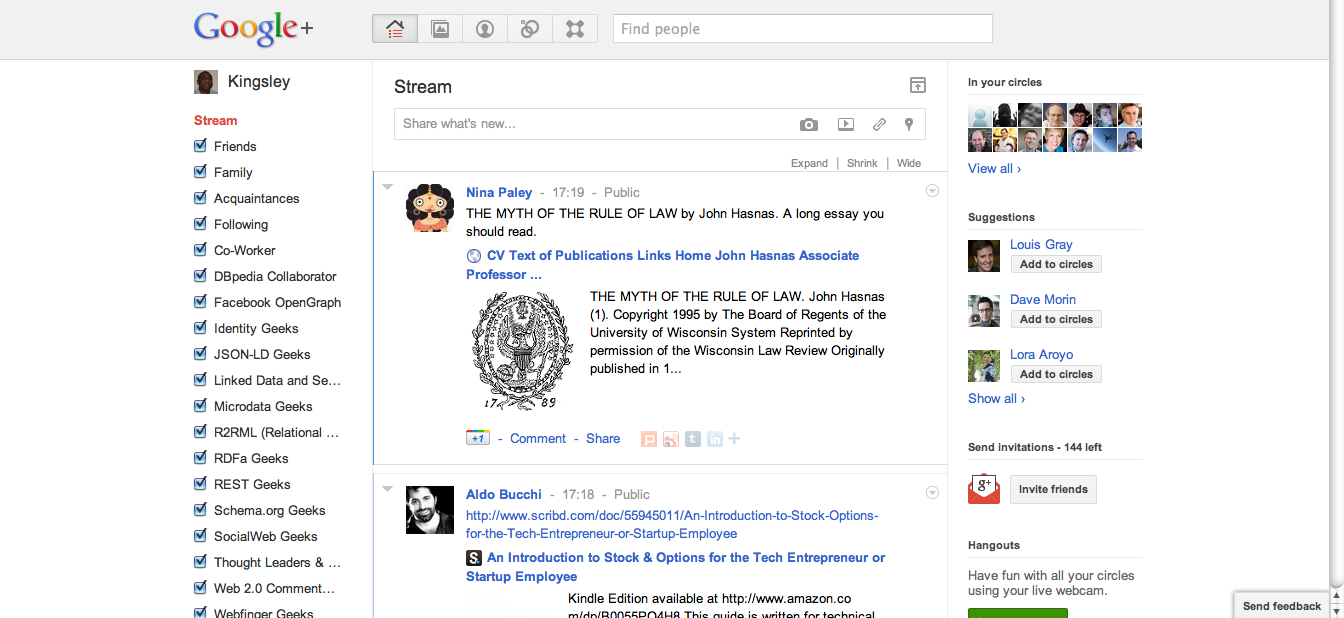Screen dimensions: 1344x618
Task: Open the Nina Paley name link
Action: click(x=499, y=193)
